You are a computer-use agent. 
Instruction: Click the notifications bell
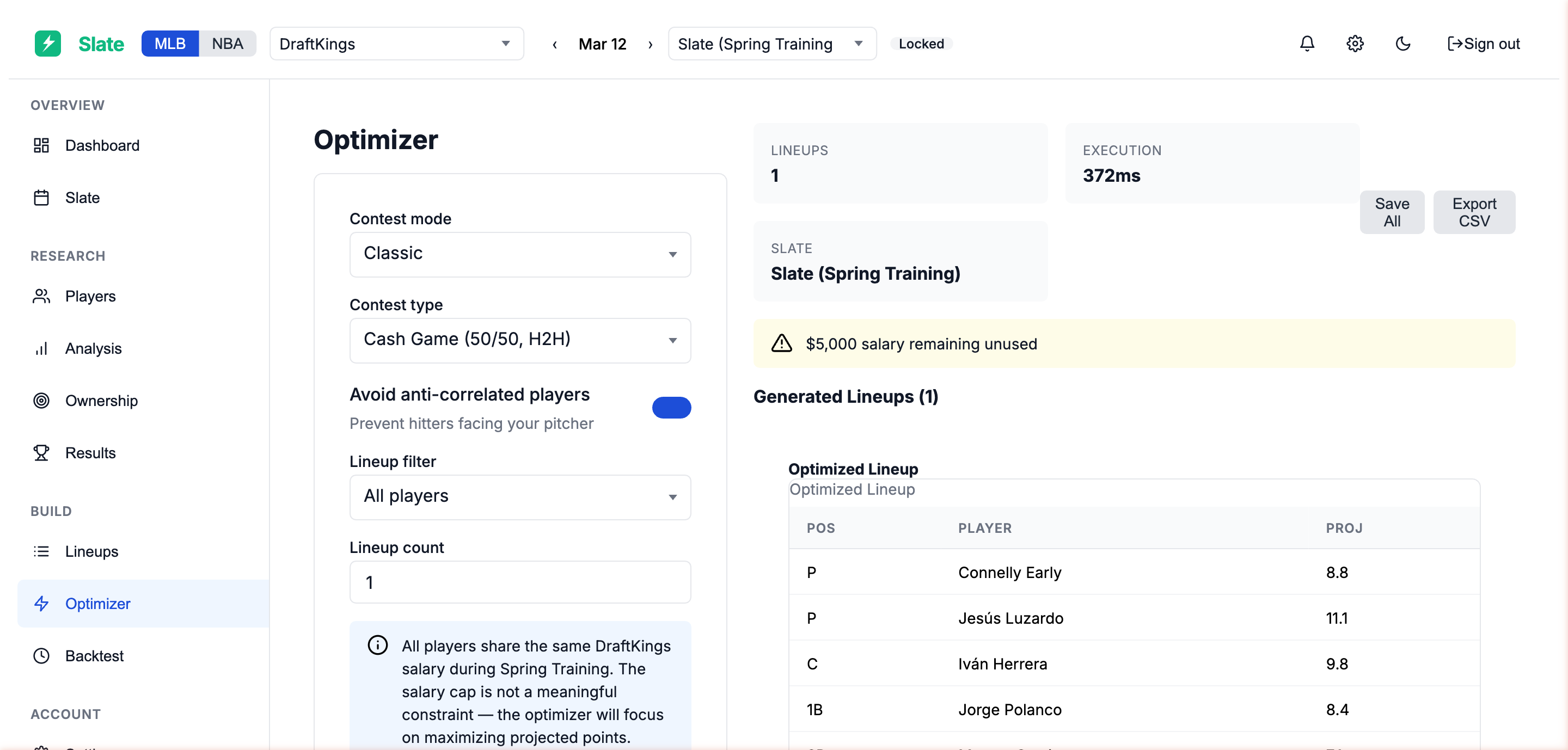pyautogui.click(x=1306, y=43)
